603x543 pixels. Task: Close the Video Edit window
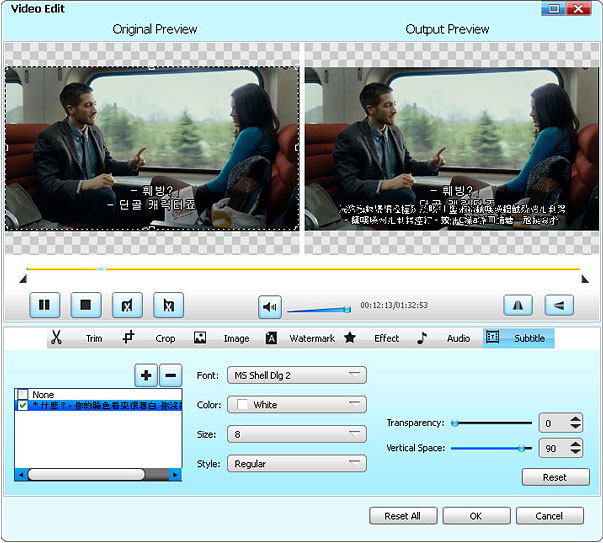(578, 8)
